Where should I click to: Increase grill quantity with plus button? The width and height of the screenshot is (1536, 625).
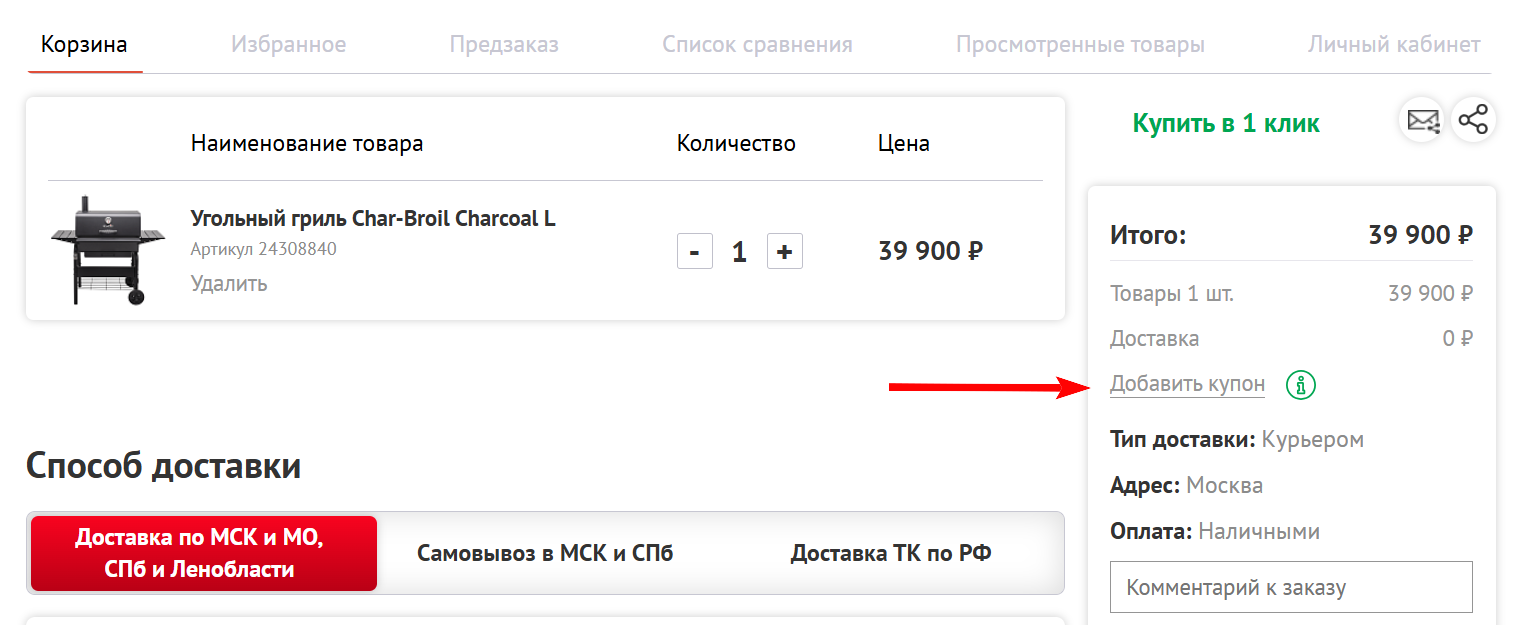pos(785,252)
